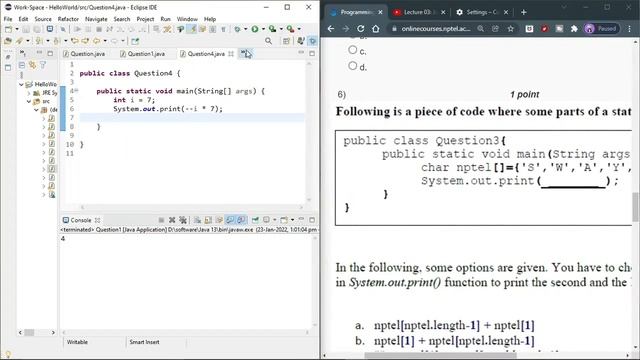
Task: Open the Source menu
Action: 43,19
